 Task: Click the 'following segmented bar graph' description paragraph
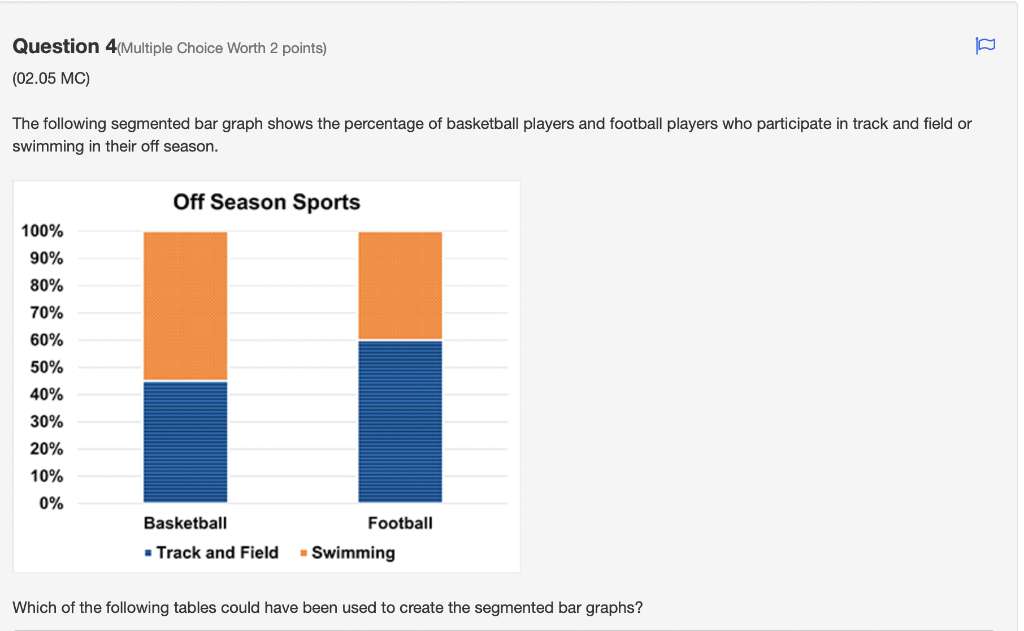click(x=492, y=135)
